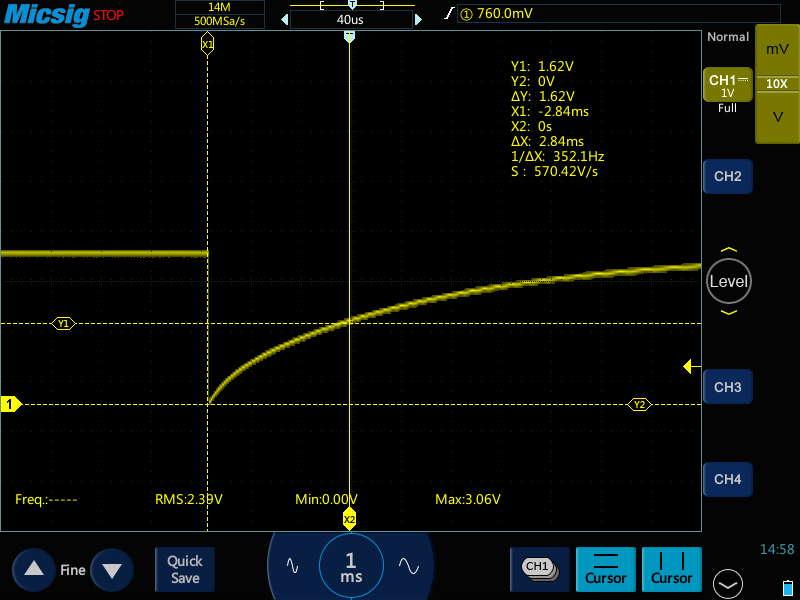Tap the X1: -2.84ms readout
800x600 pixels.
click(x=550, y=111)
